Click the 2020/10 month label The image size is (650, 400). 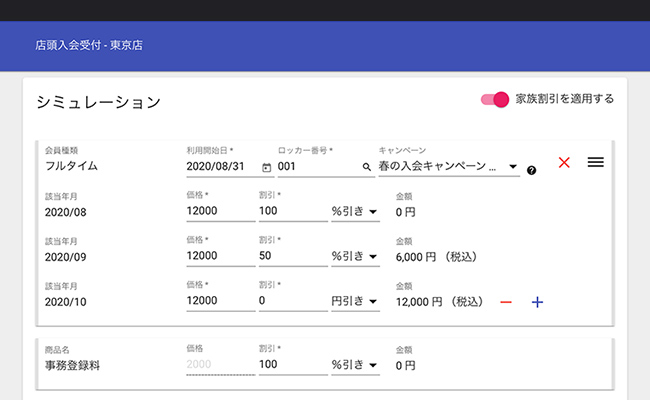[x=65, y=302]
